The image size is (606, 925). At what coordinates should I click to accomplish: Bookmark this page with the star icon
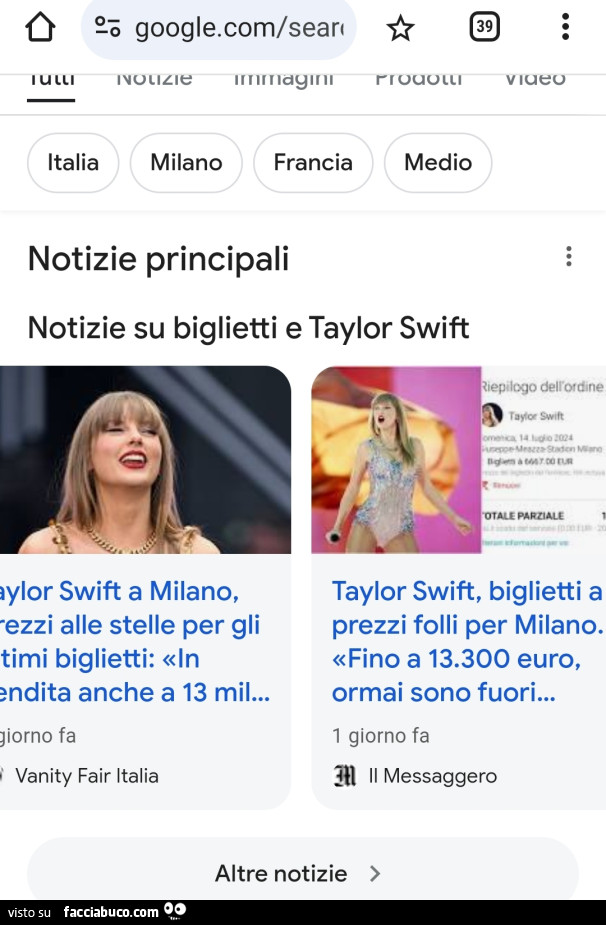[x=400, y=28]
